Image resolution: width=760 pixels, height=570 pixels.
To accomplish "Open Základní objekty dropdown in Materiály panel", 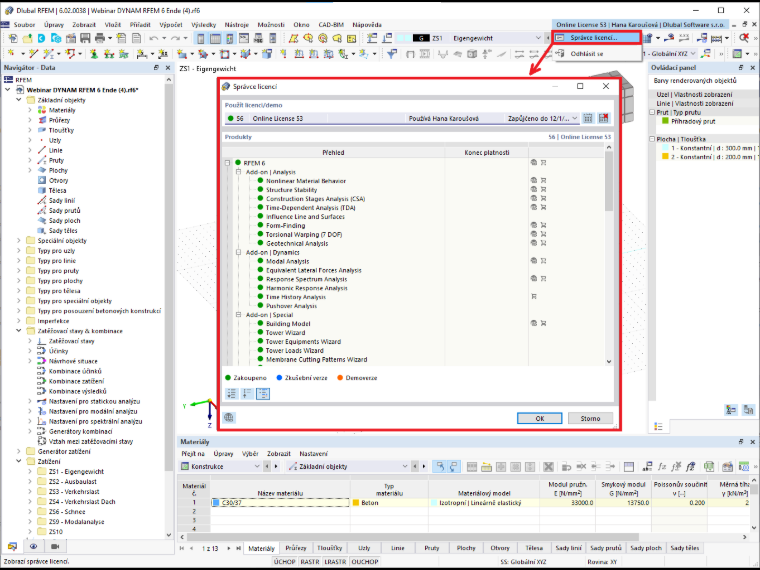I will tap(405, 466).
